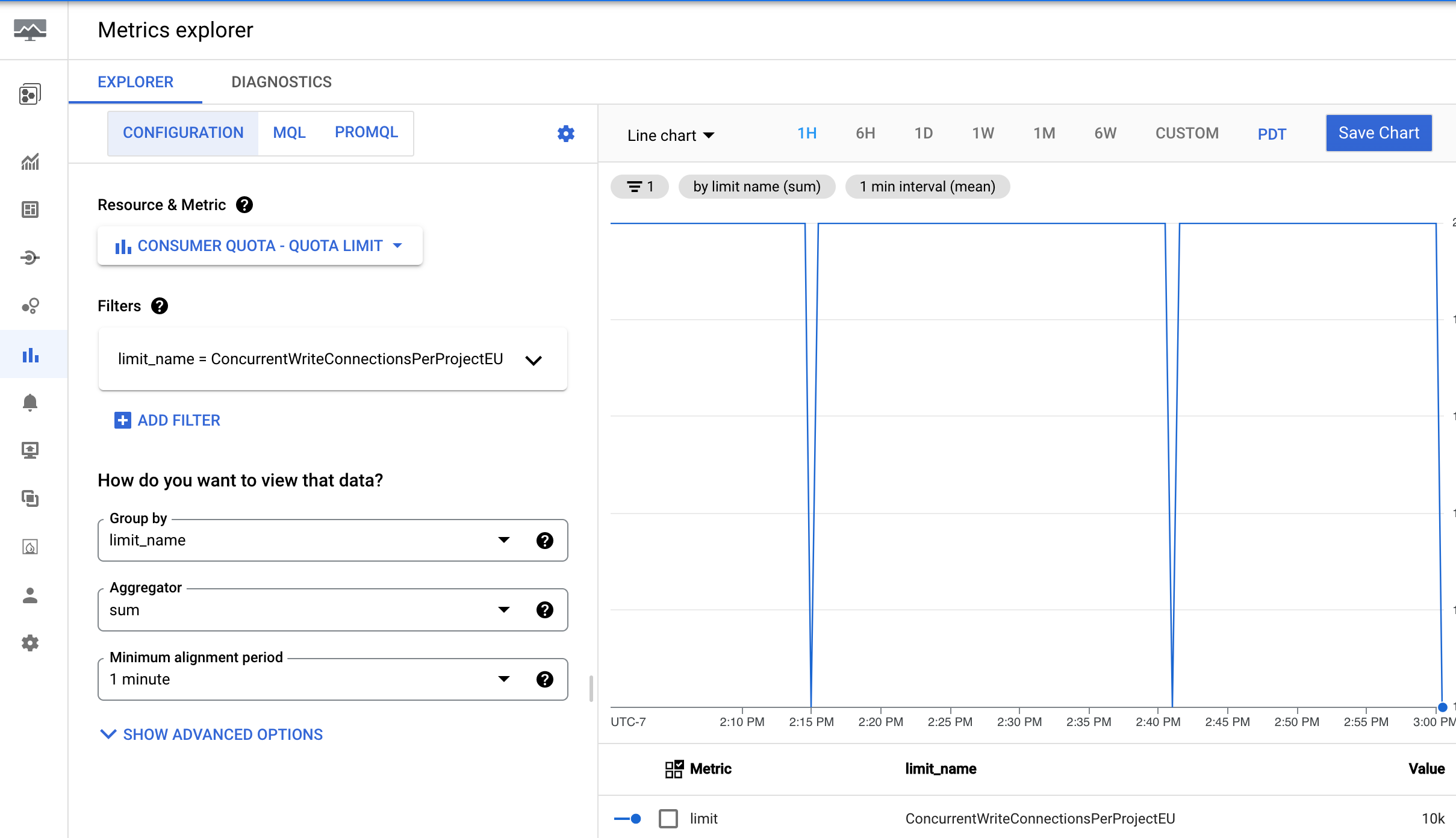Switch to the MQL tab
Image resolution: width=1456 pixels, height=838 pixels.
pyautogui.click(x=288, y=131)
